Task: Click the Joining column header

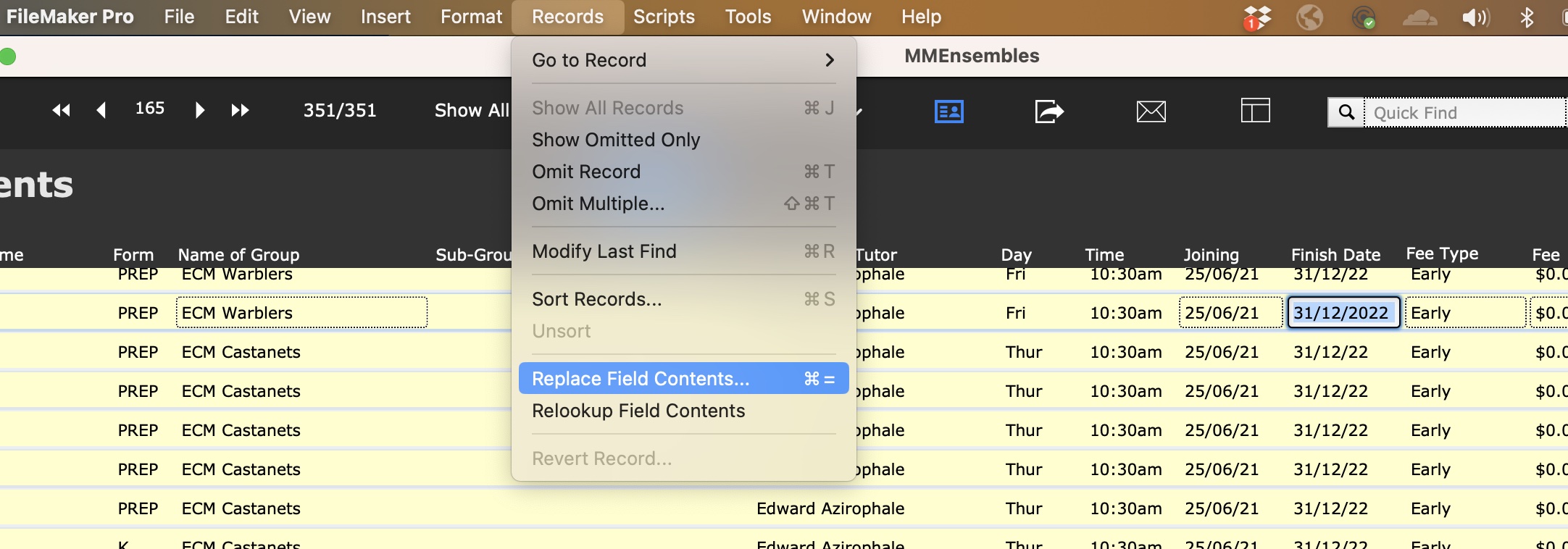Action: pos(1211,255)
